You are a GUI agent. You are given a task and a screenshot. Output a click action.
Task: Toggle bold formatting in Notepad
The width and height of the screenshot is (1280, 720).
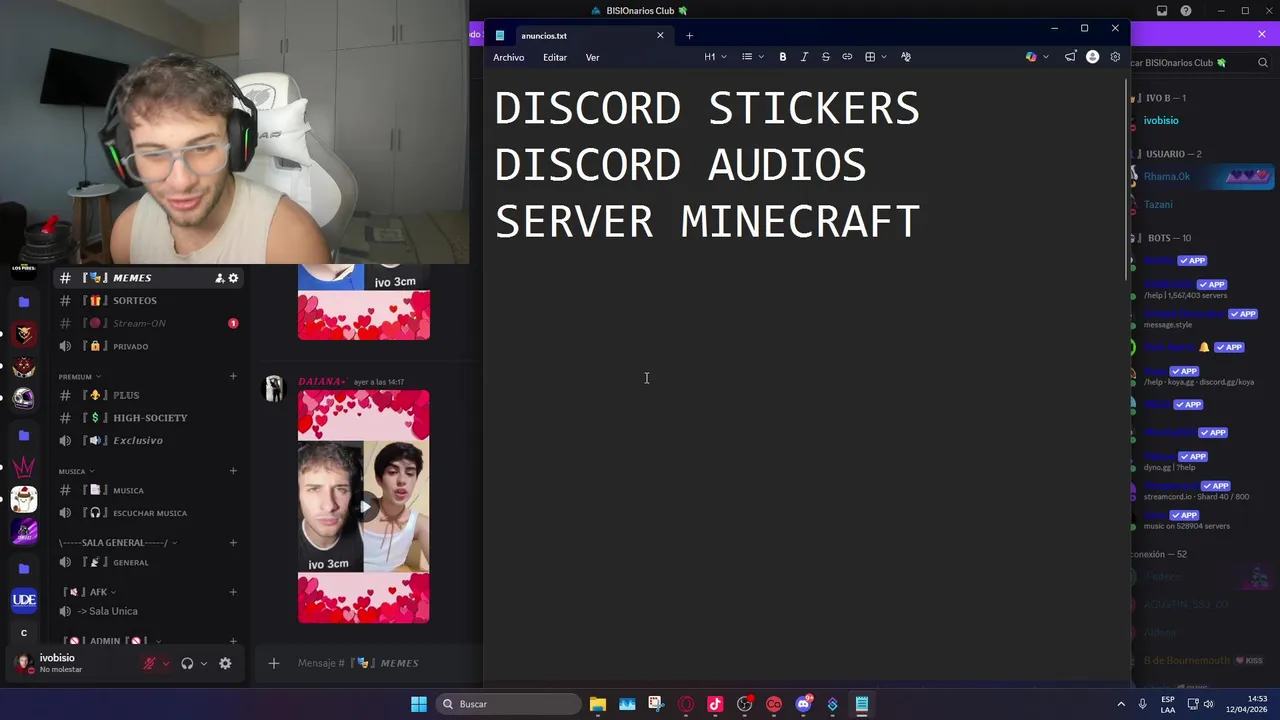tap(783, 57)
